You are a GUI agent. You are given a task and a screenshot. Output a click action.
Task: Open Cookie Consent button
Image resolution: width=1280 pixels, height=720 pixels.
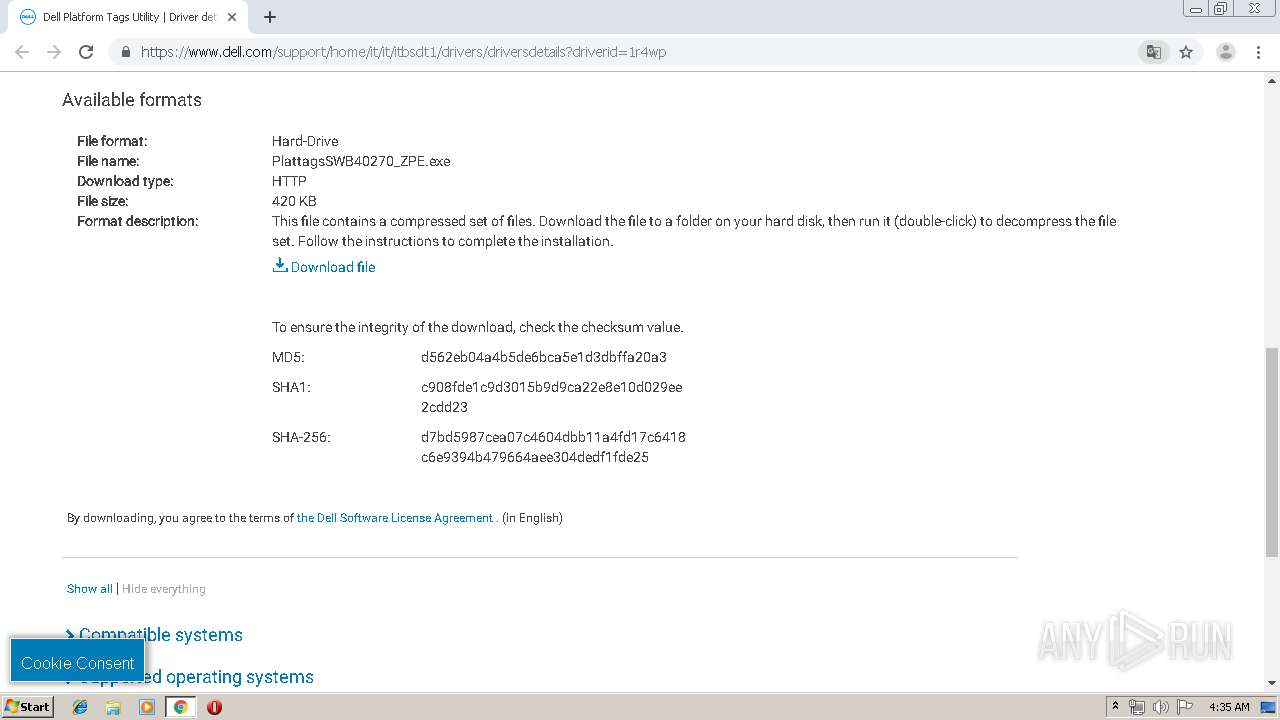point(77,662)
